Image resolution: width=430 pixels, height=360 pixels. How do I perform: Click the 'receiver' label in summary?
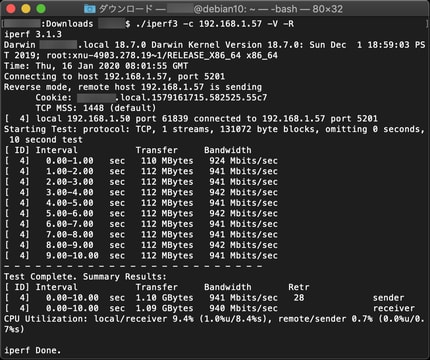(394, 308)
